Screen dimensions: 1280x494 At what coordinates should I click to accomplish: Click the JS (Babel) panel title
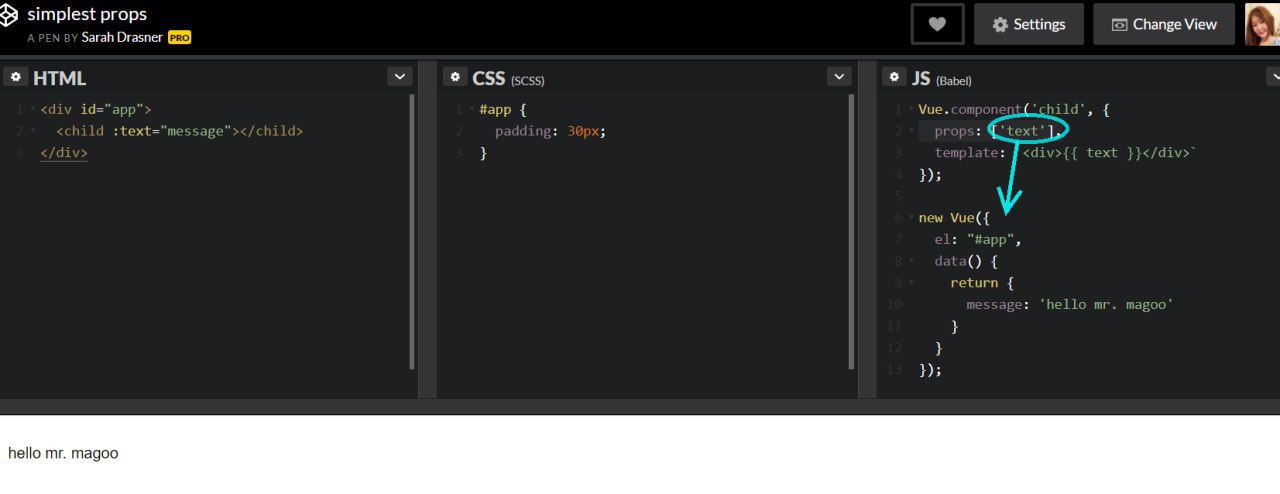coord(941,78)
